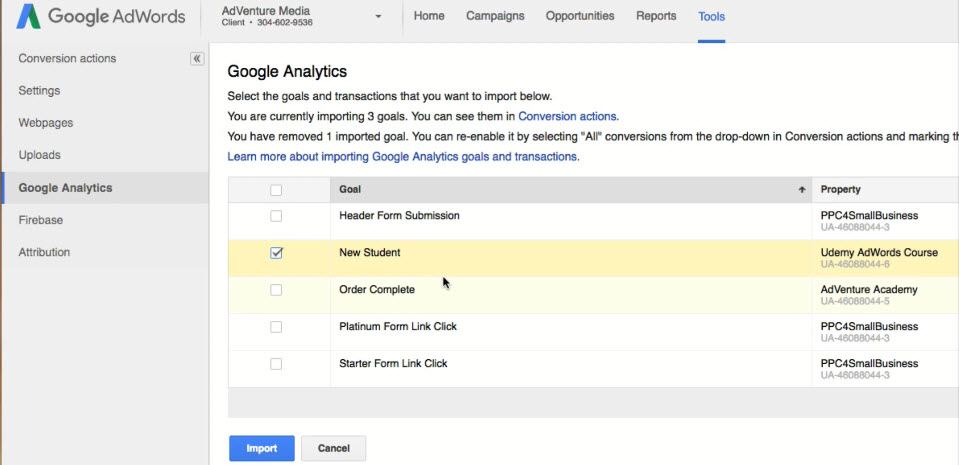Sort by the Property column header
This screenshot has width=959, height=465.
tap(840, 190)
